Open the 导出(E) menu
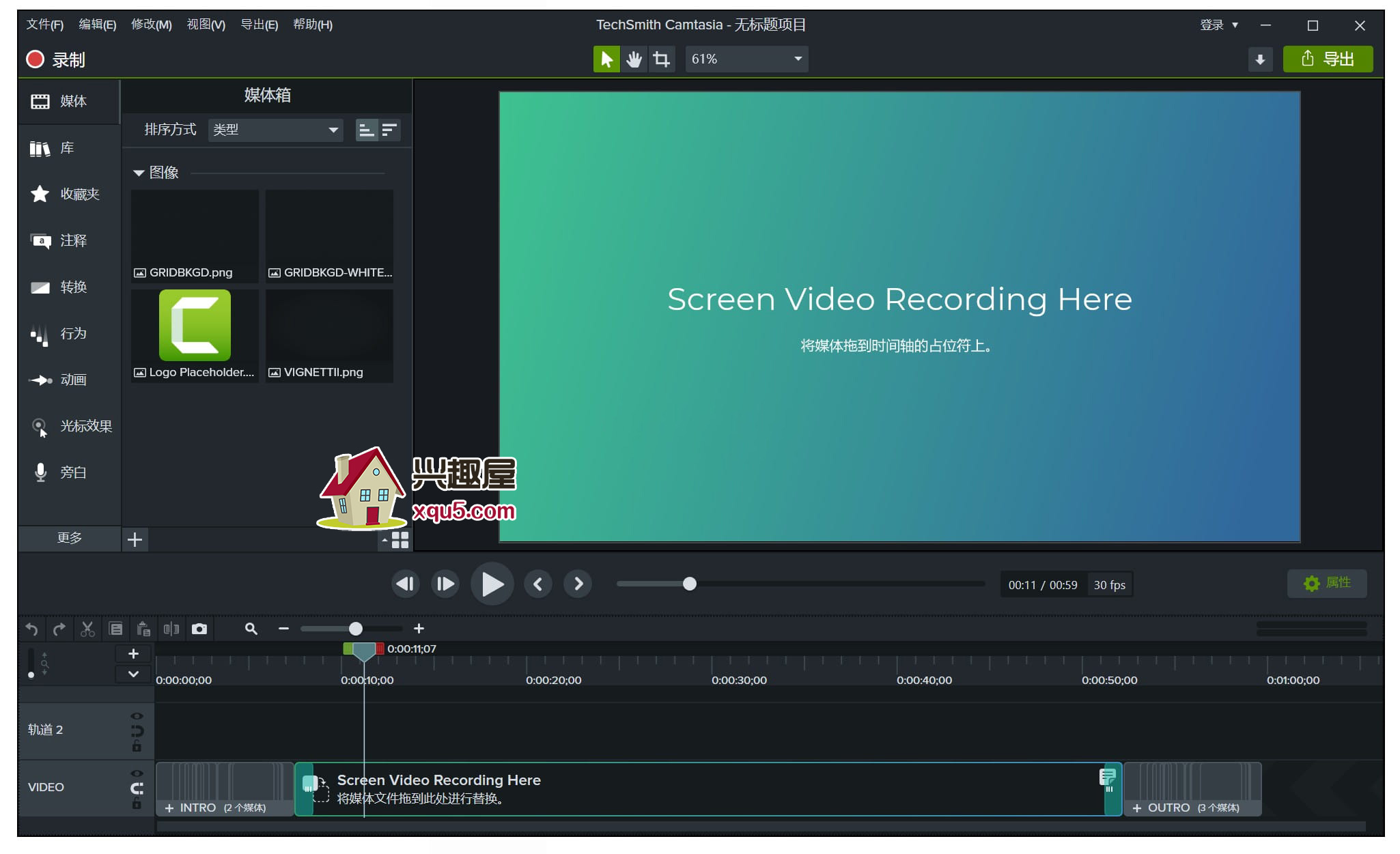The width and height of the screenshot is (1400, 854). 259,25
